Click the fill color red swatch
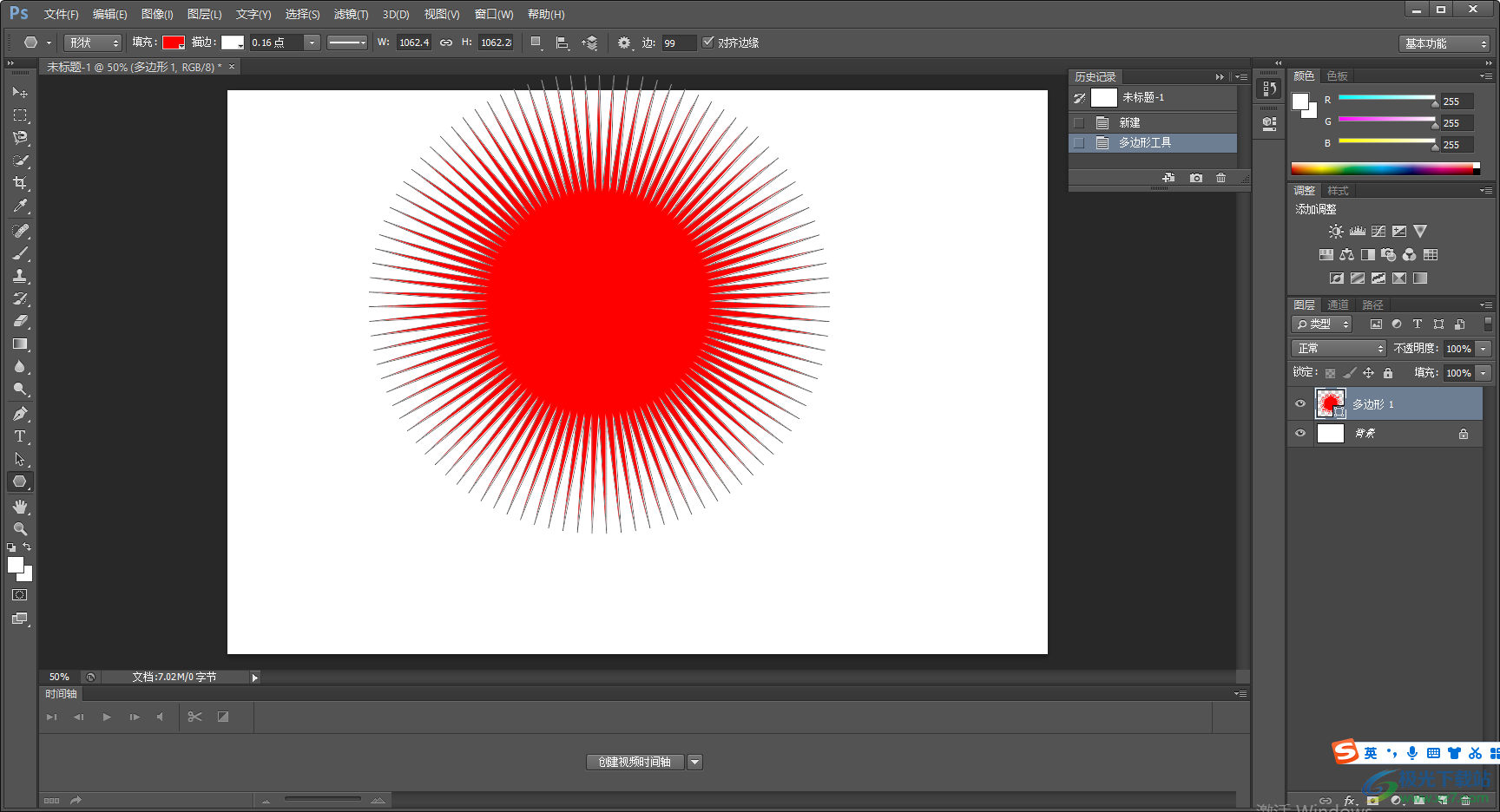Viewport: 1500px width, 812px height. pyautogui.click(x=174, y=43)
